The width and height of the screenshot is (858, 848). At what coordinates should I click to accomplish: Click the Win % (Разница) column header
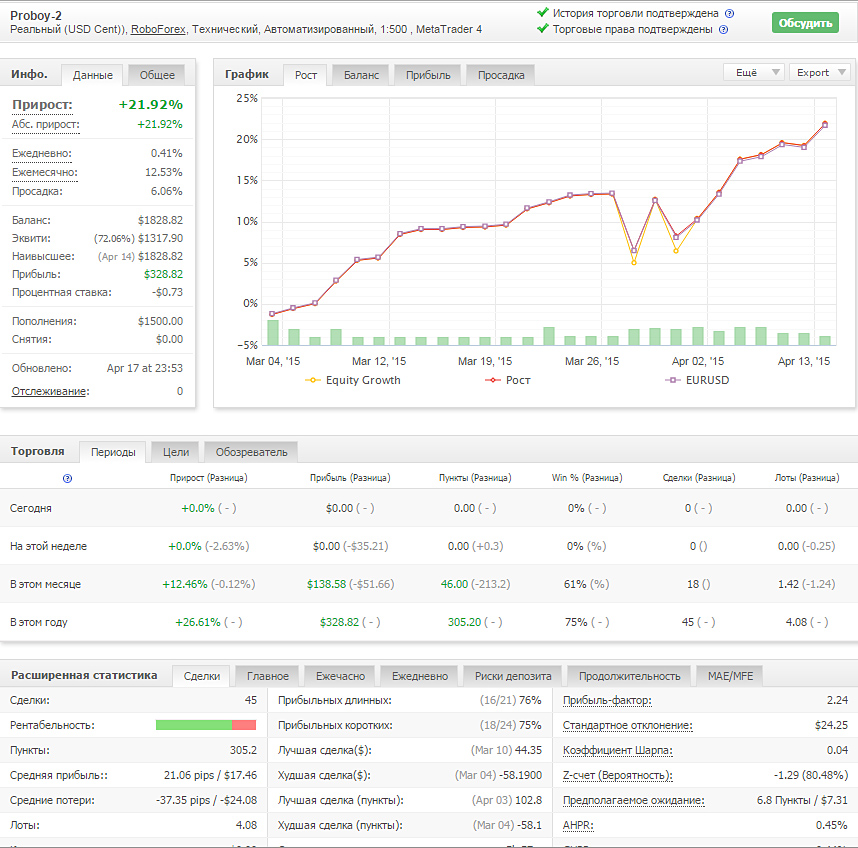[587, 478]
